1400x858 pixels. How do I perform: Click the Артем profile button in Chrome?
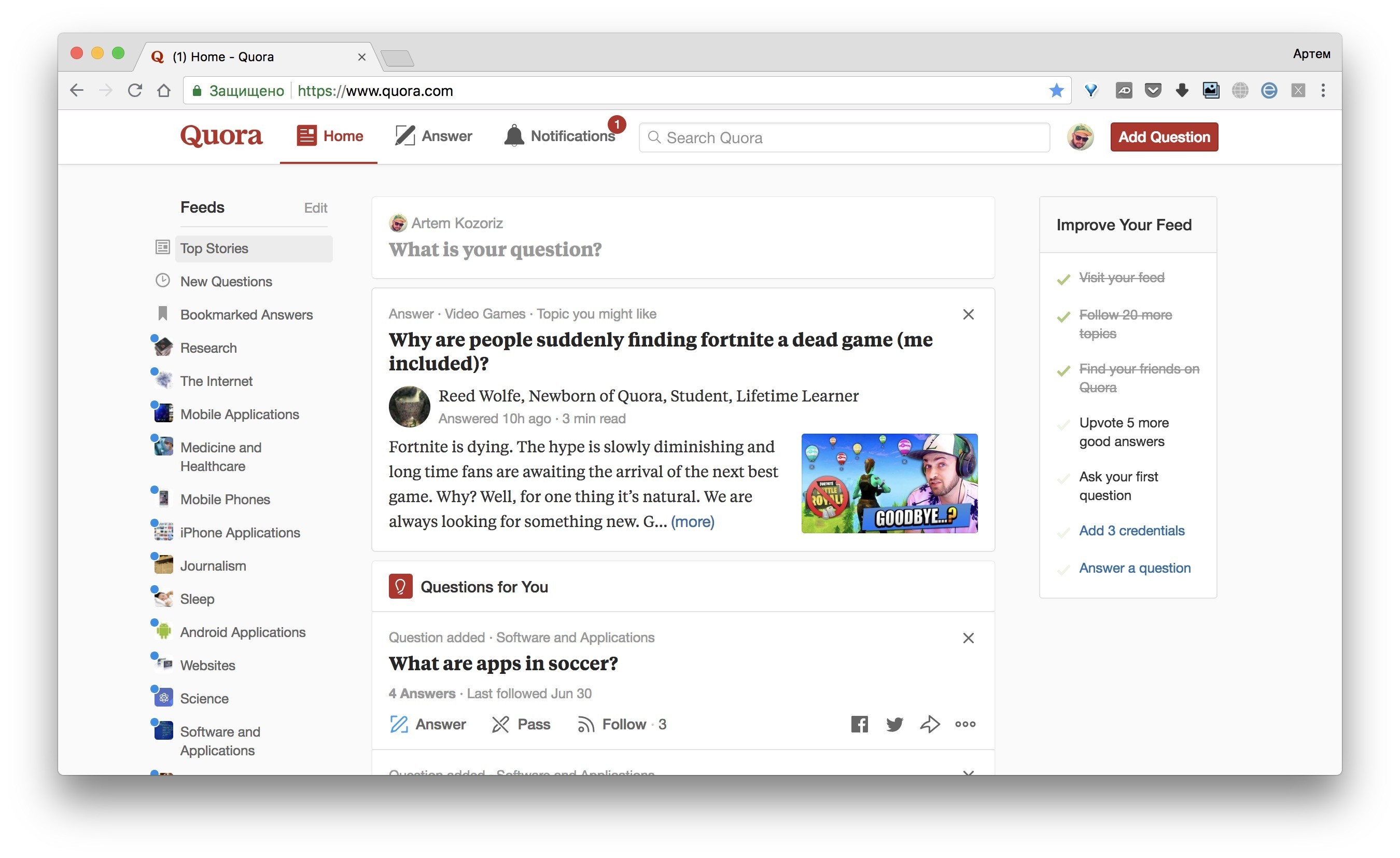pyautogui.click(x=1311, y=54)
